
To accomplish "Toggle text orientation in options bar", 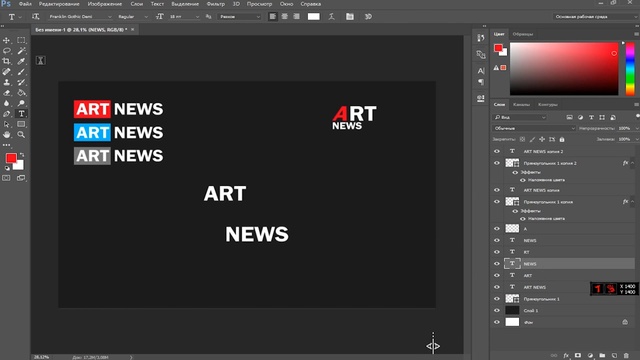I will click(x=36, y=17).
